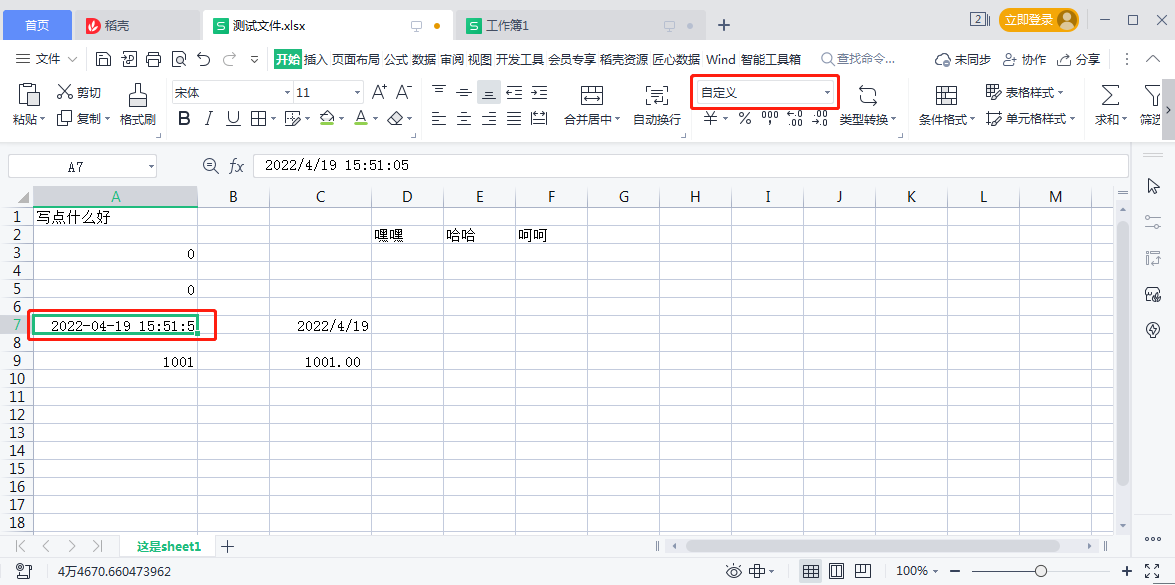Toggle Bold formatting
1175x585 pixels.
coord(184,118)
